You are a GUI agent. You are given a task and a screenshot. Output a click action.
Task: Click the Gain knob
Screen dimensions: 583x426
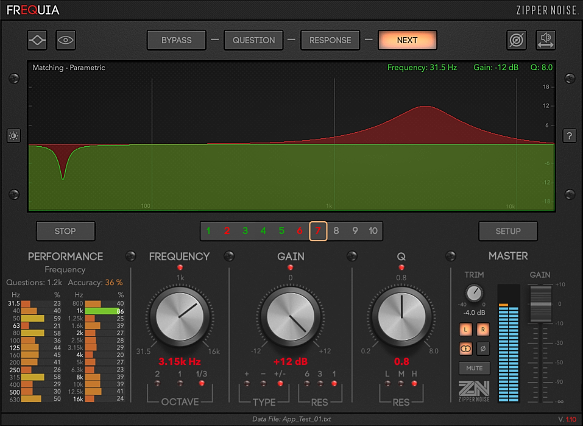tap(290, 317)
